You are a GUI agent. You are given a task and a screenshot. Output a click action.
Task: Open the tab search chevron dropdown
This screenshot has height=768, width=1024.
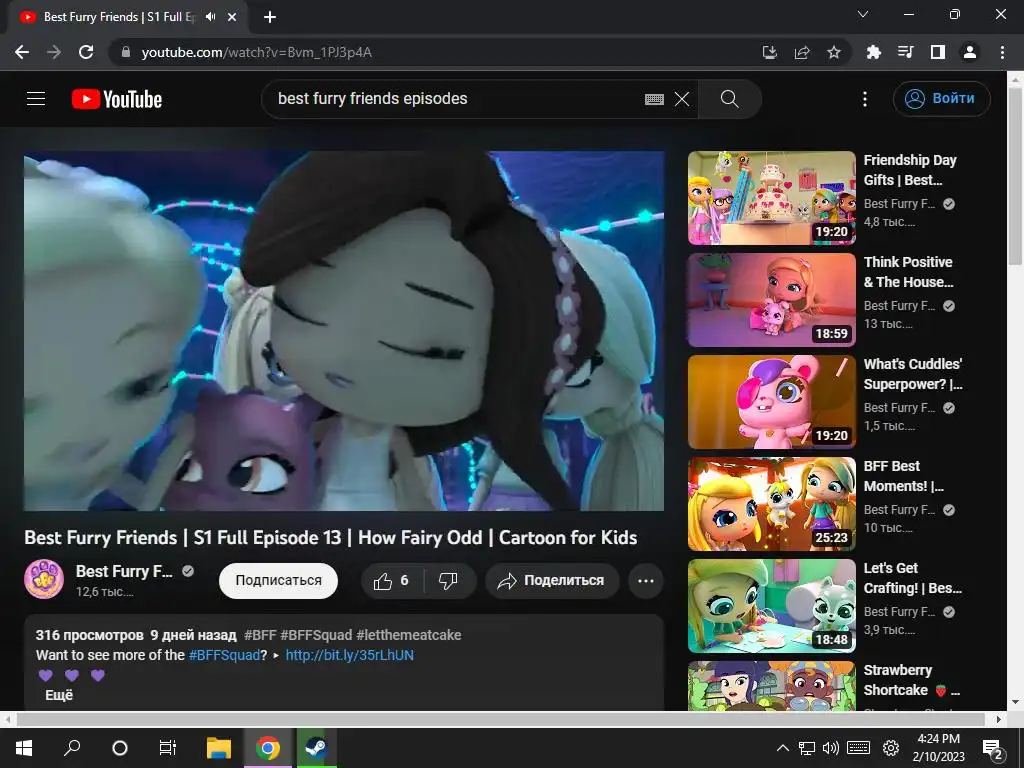[863, 14]
